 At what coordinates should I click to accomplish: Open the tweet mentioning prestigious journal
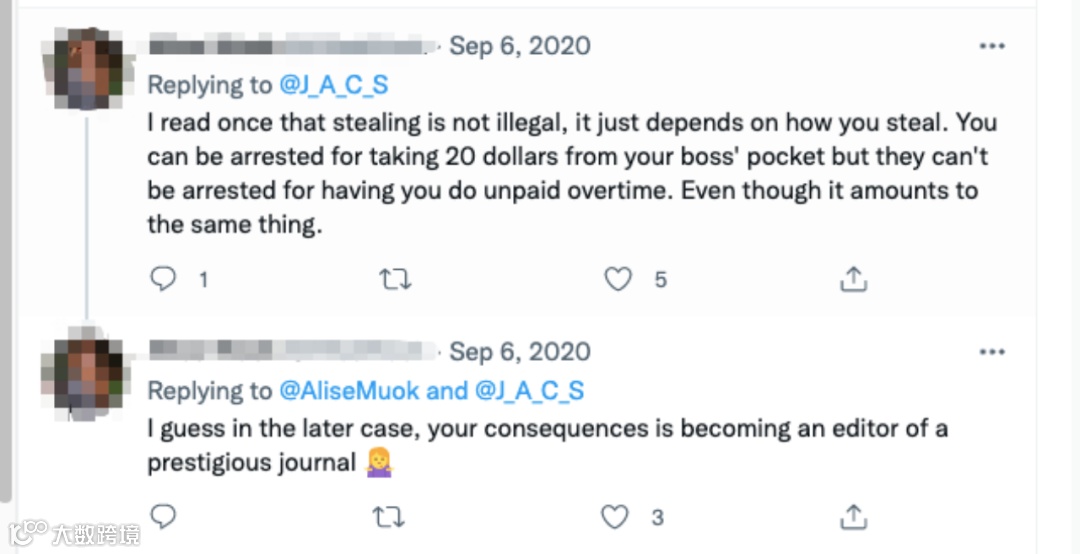coord(546,445)
